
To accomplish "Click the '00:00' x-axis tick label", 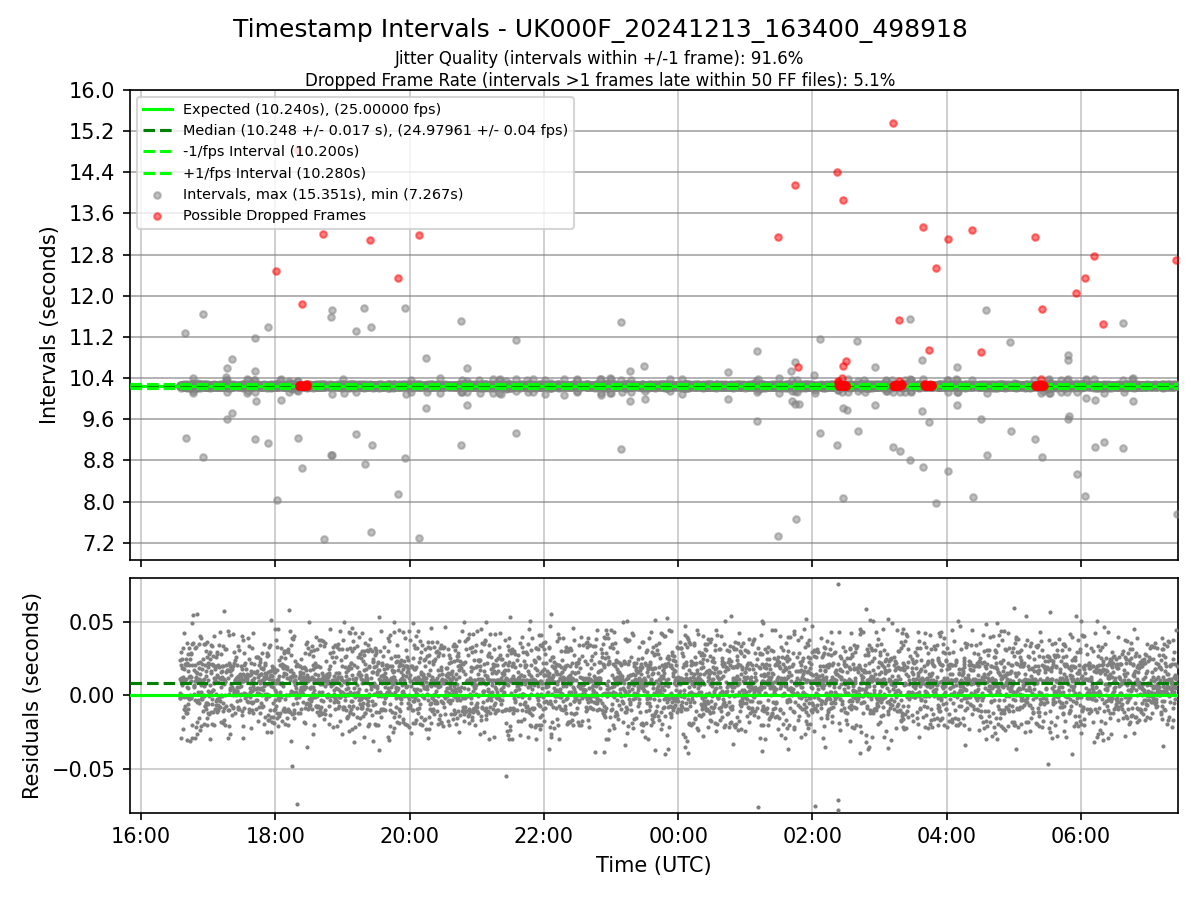I will 678,836.
